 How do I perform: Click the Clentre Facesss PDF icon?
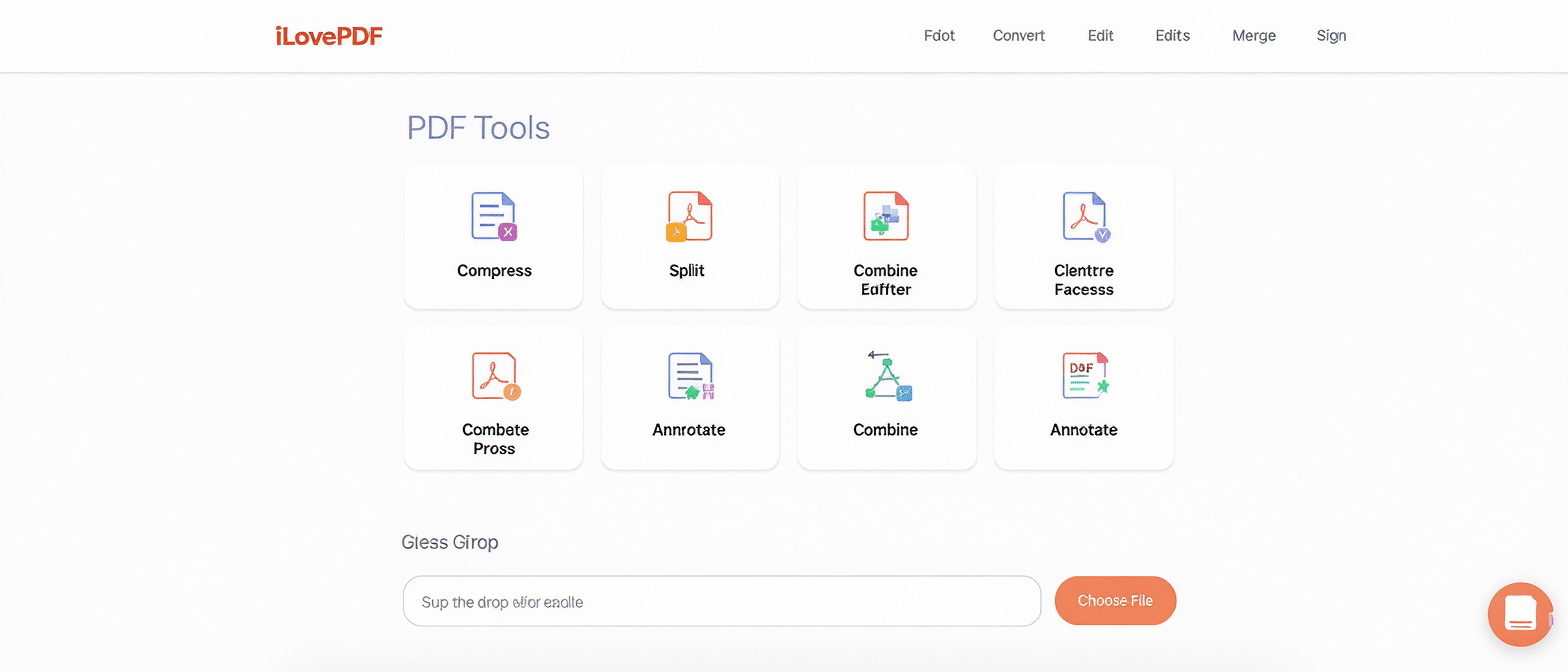1085,217
